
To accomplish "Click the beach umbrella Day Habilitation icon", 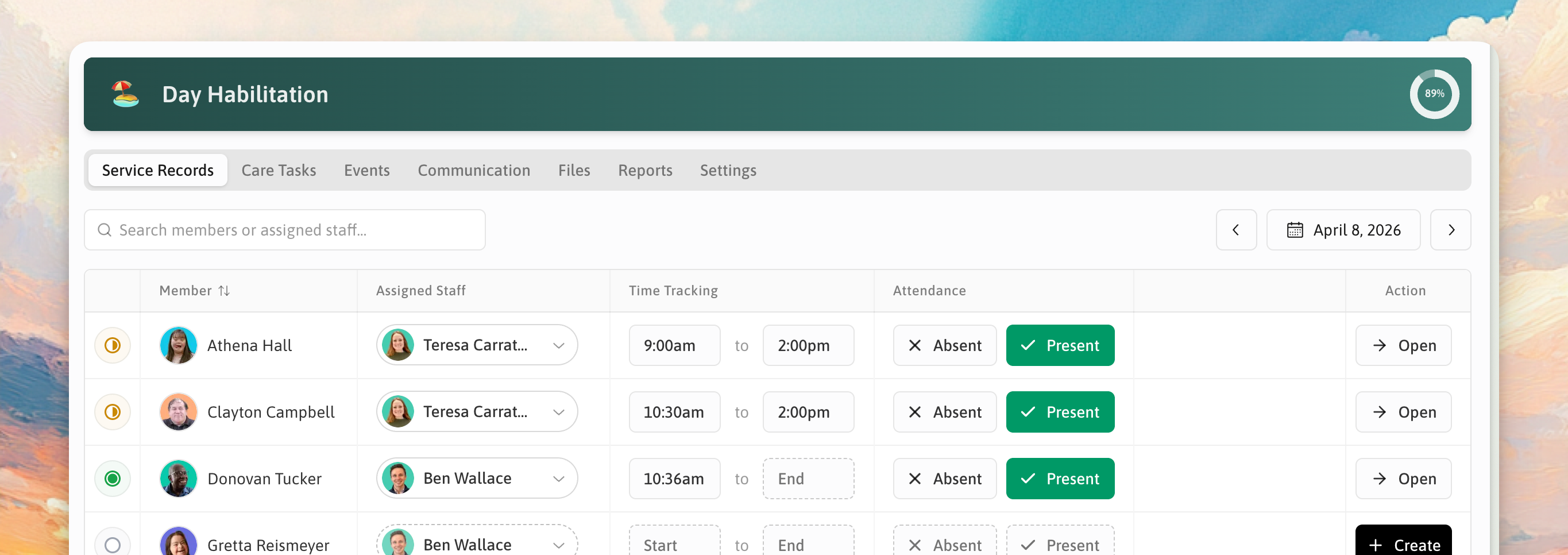I will click(125, 94).
